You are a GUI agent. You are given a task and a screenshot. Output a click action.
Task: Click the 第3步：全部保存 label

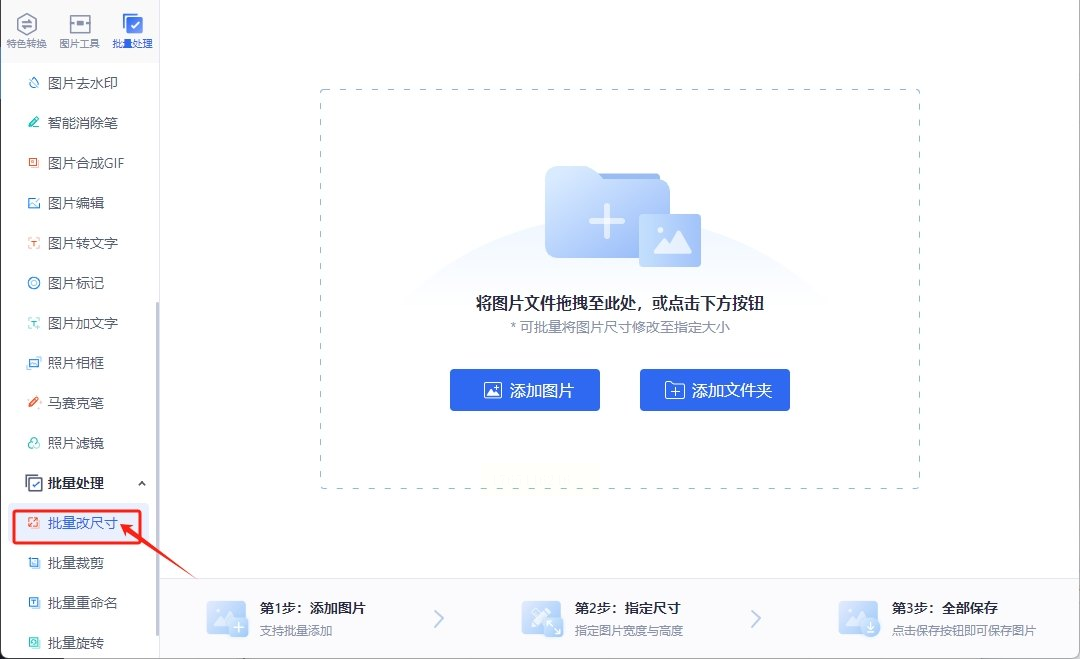click(945, 608)
